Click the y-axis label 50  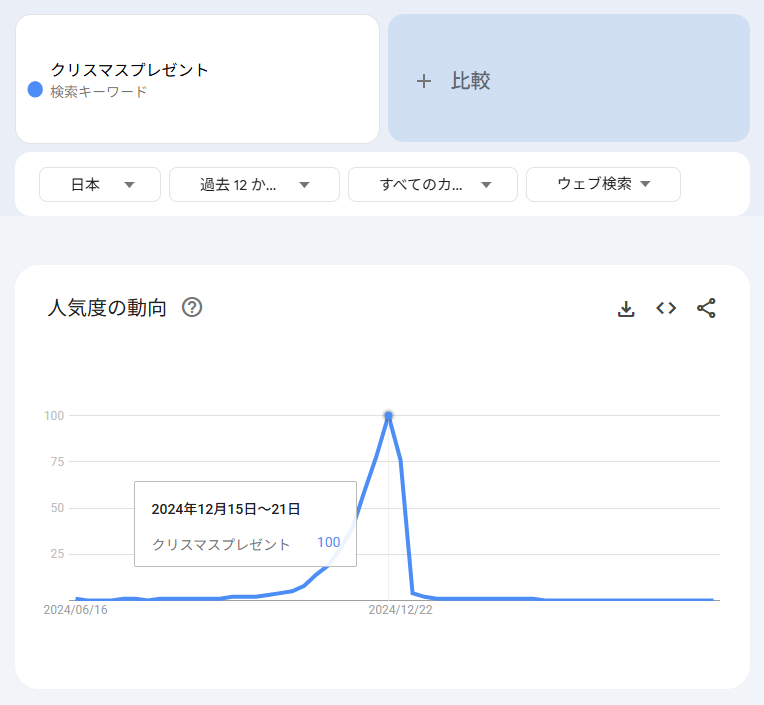[57, 508]
